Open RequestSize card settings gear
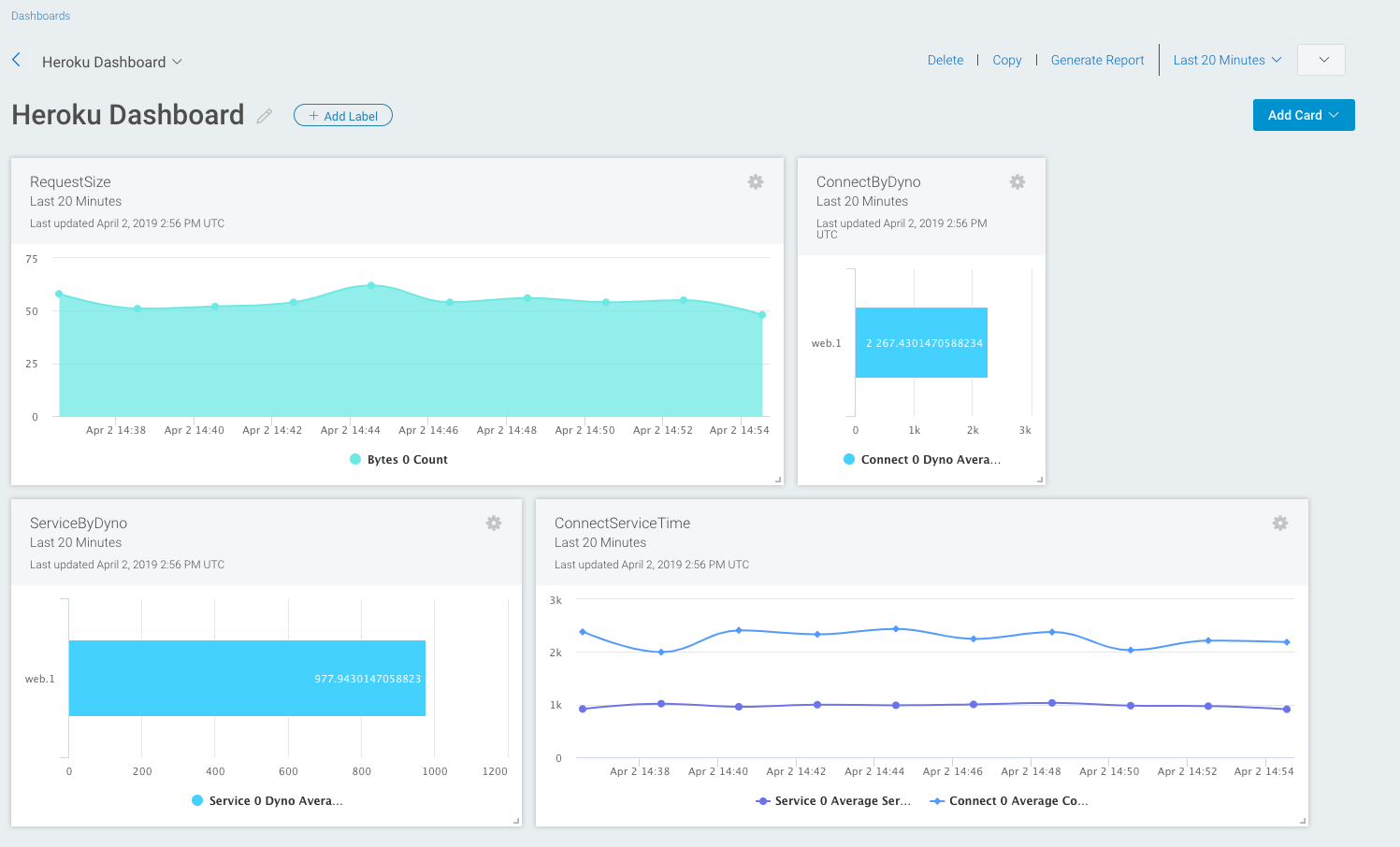 [756, 182]
